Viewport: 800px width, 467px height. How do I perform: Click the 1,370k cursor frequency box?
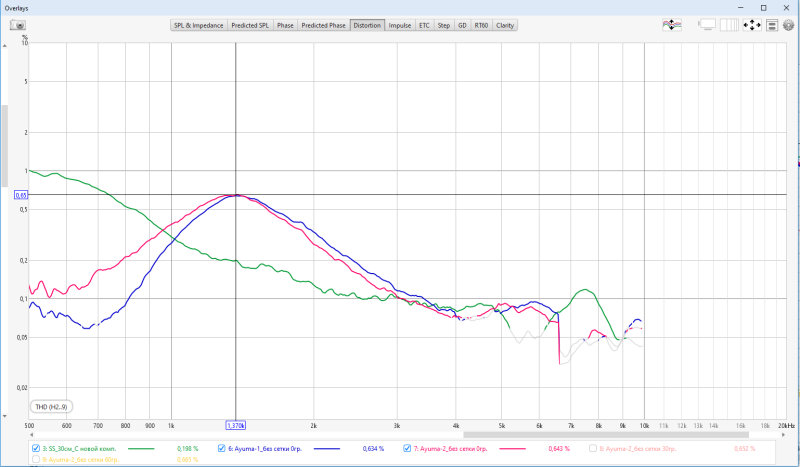click(236, 425)
